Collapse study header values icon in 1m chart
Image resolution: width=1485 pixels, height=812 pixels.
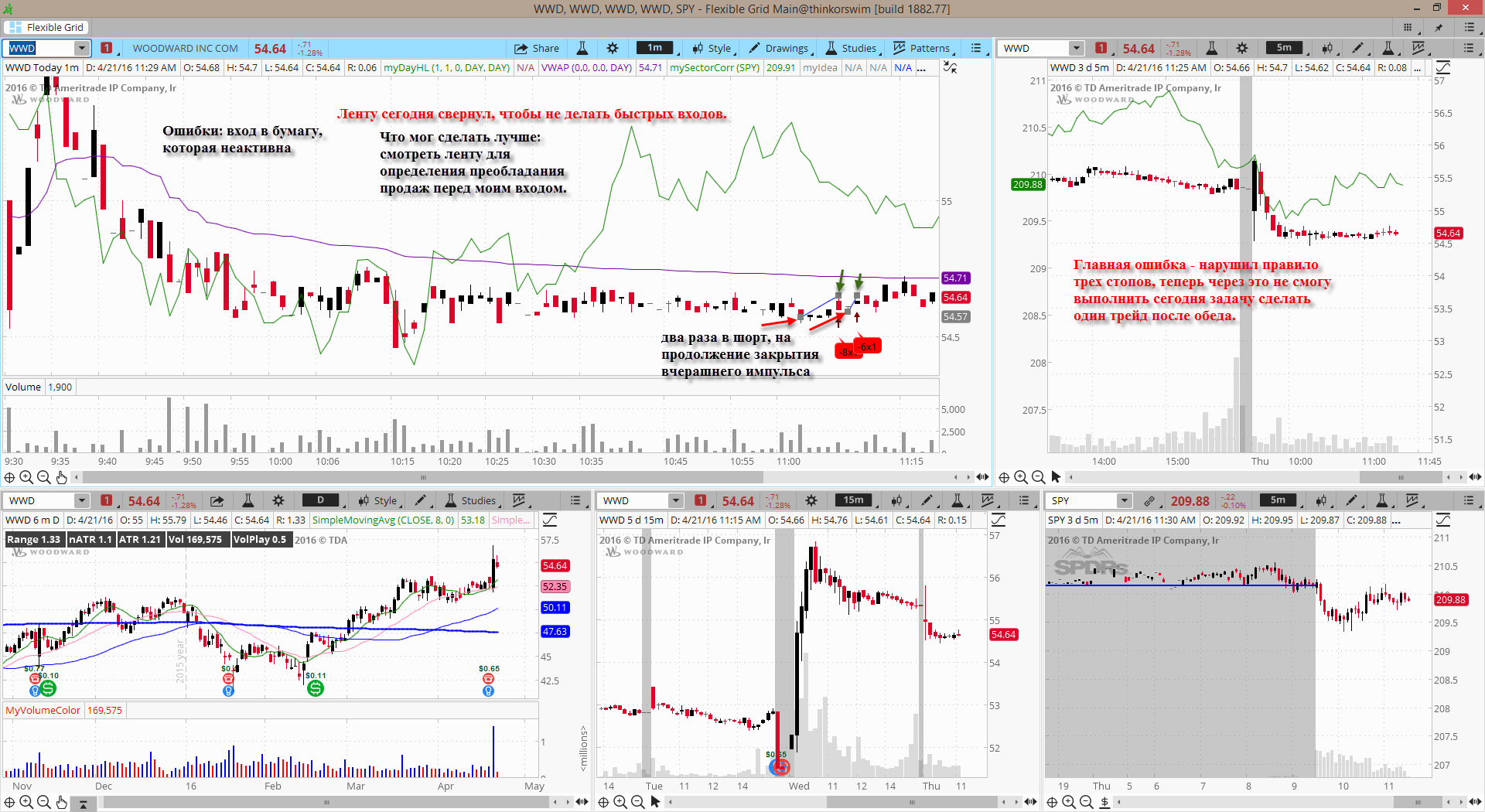(x=951, y=67)
